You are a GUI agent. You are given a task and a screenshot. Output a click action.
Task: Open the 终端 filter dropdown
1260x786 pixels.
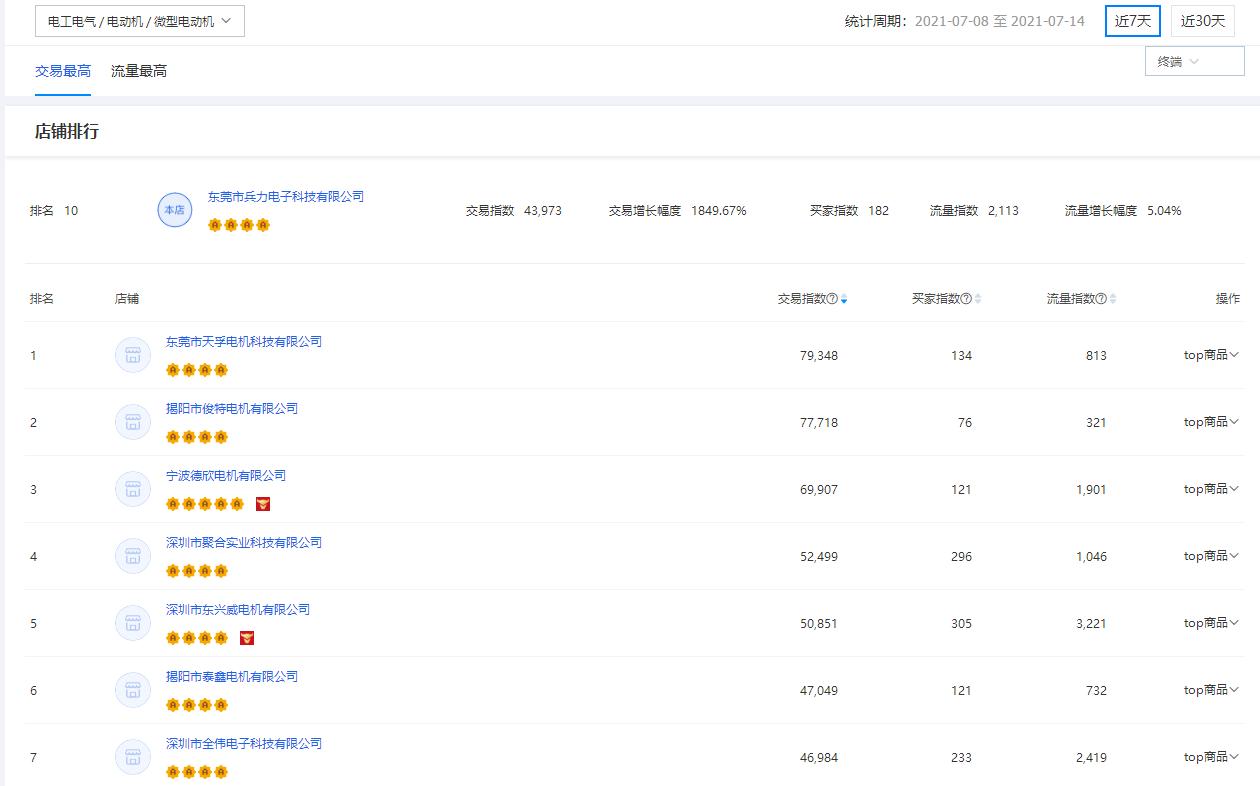click(x=1194, y=61)
